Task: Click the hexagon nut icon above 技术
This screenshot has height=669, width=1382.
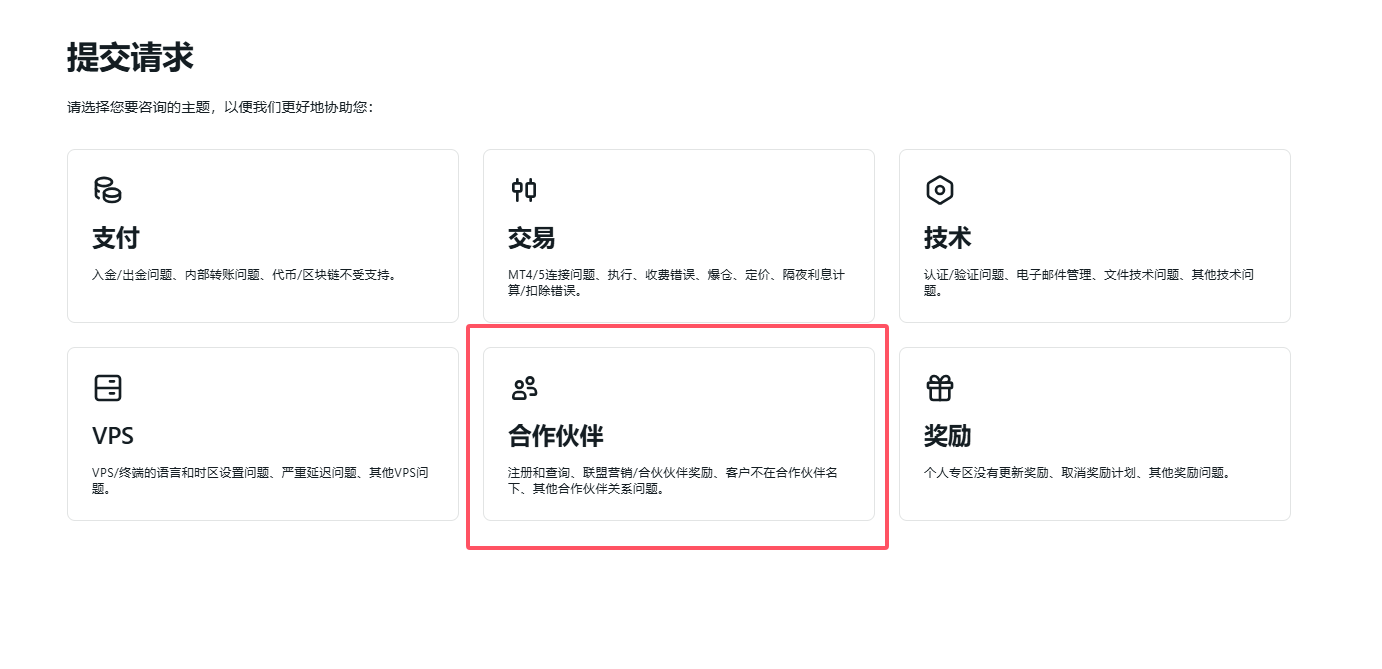Action: (939, 190)
